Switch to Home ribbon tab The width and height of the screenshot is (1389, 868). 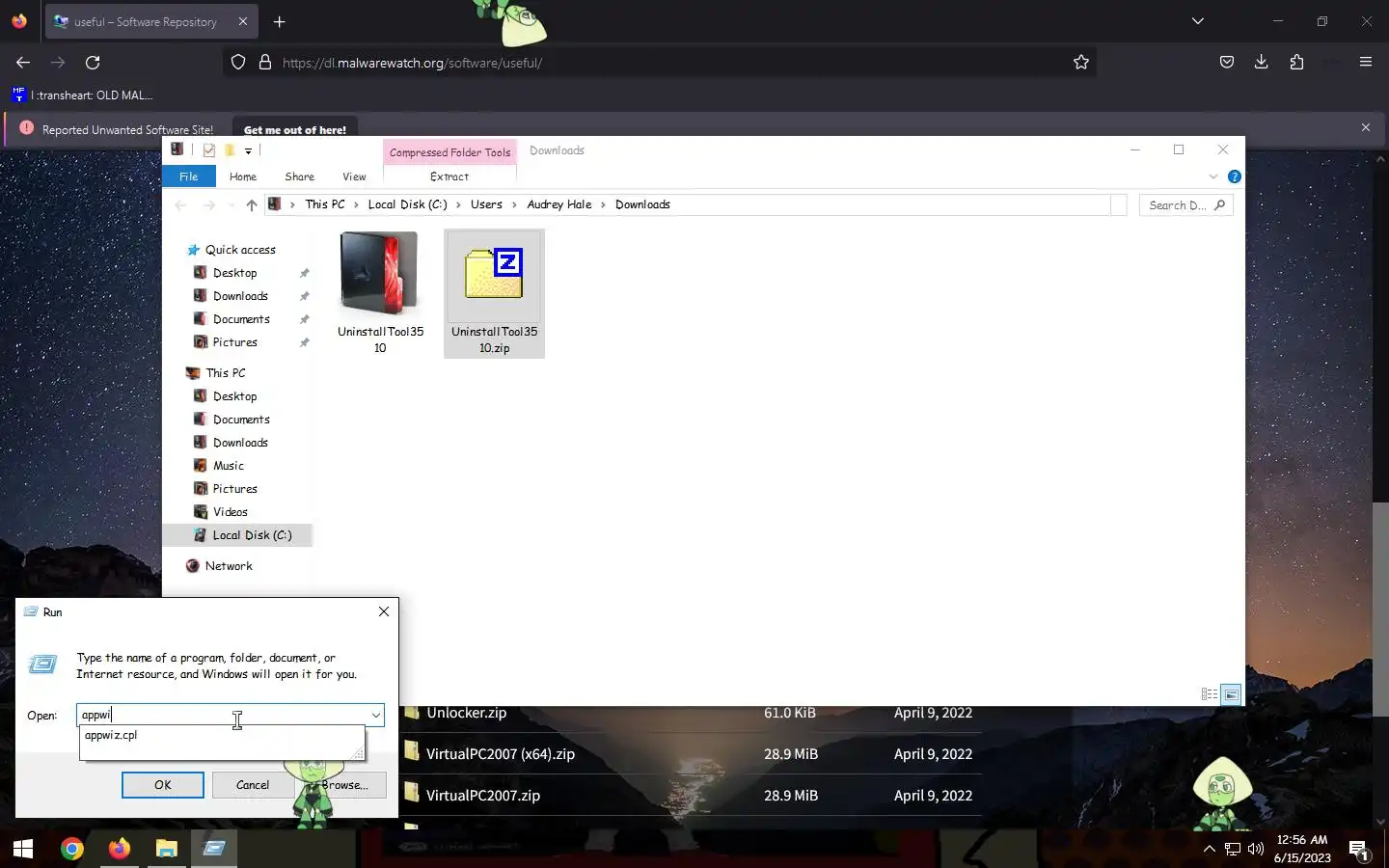tap(243, 176)
